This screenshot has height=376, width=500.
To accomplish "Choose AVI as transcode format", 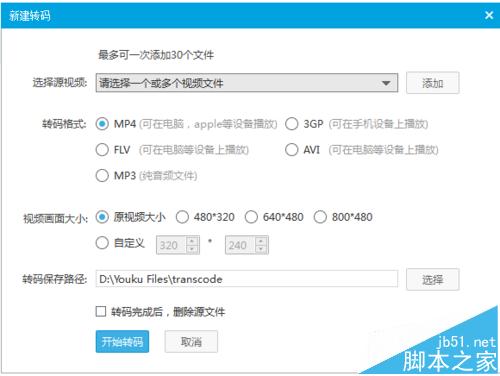I will click(x=292, y=150).
